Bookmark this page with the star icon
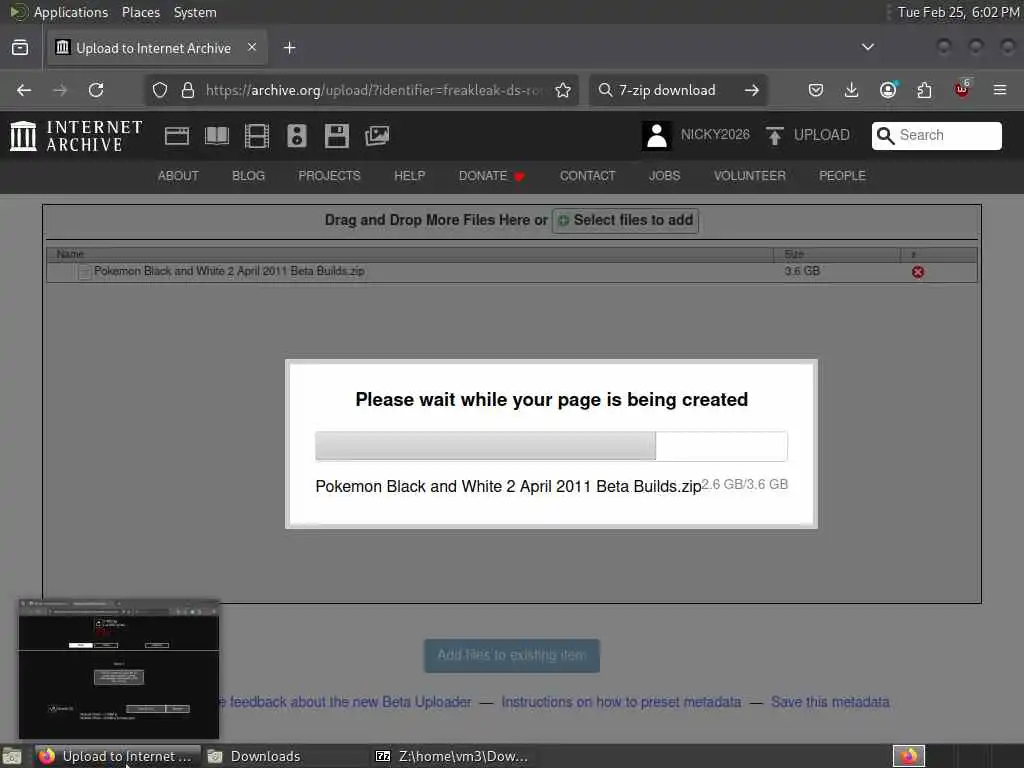The image size is (1024, 768). pyautogui.click(x=563, y=90)
